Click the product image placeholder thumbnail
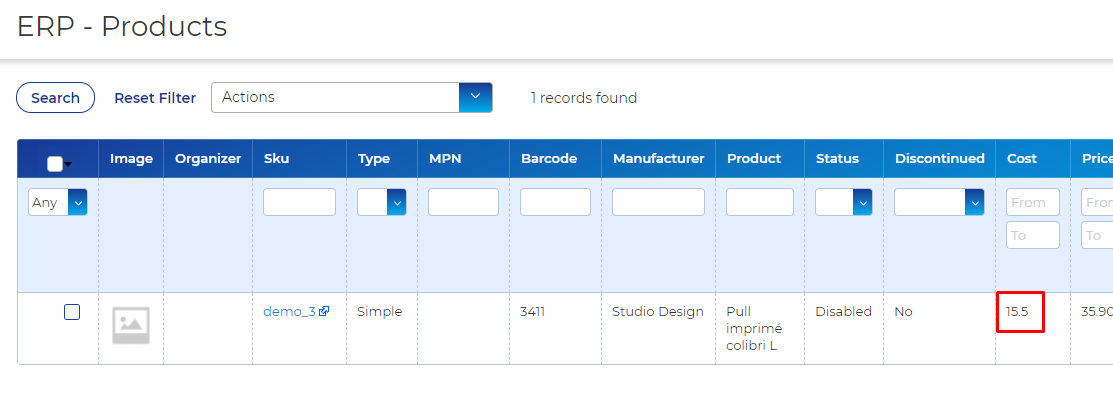This screenshot has height=411, width=1113. 131,325
